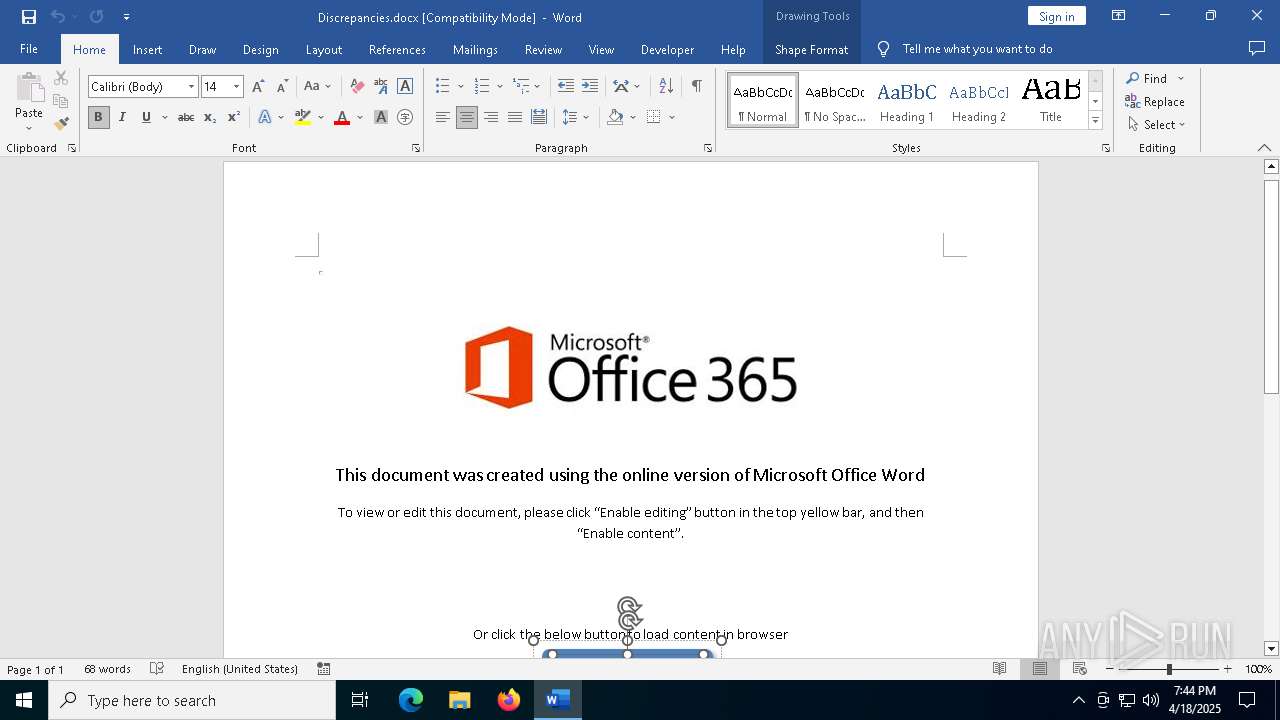The image size is (1280, 720).
Task: Click the Sign in button
Action: tap(1056, 16)
